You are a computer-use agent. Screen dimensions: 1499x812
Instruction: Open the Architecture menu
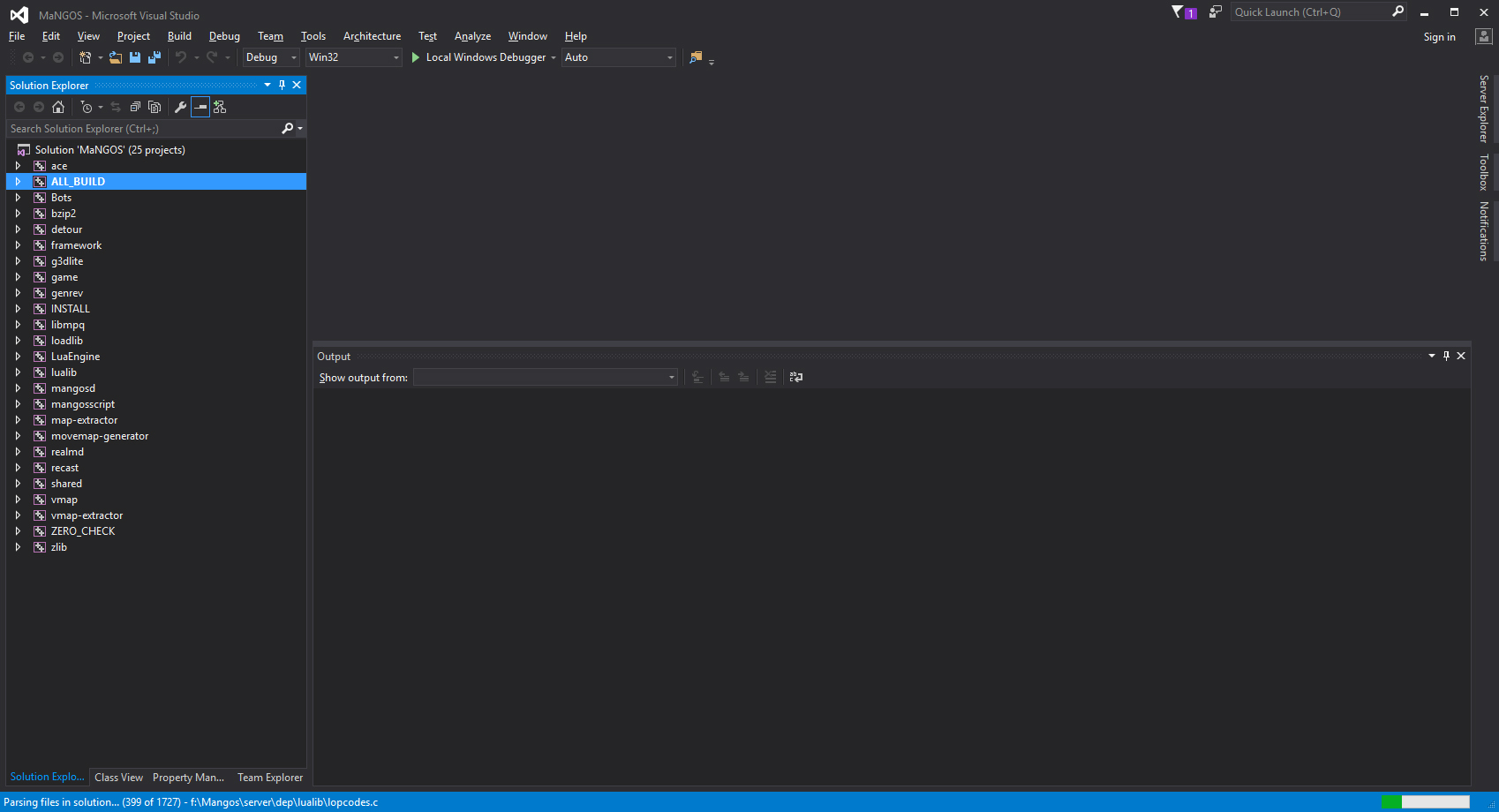372,36
